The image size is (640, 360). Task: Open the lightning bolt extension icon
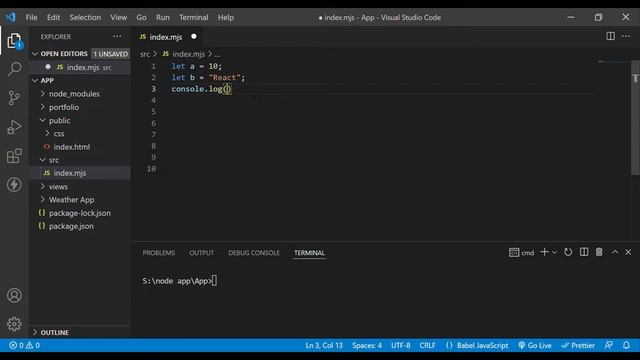click(x=14, y=184)
